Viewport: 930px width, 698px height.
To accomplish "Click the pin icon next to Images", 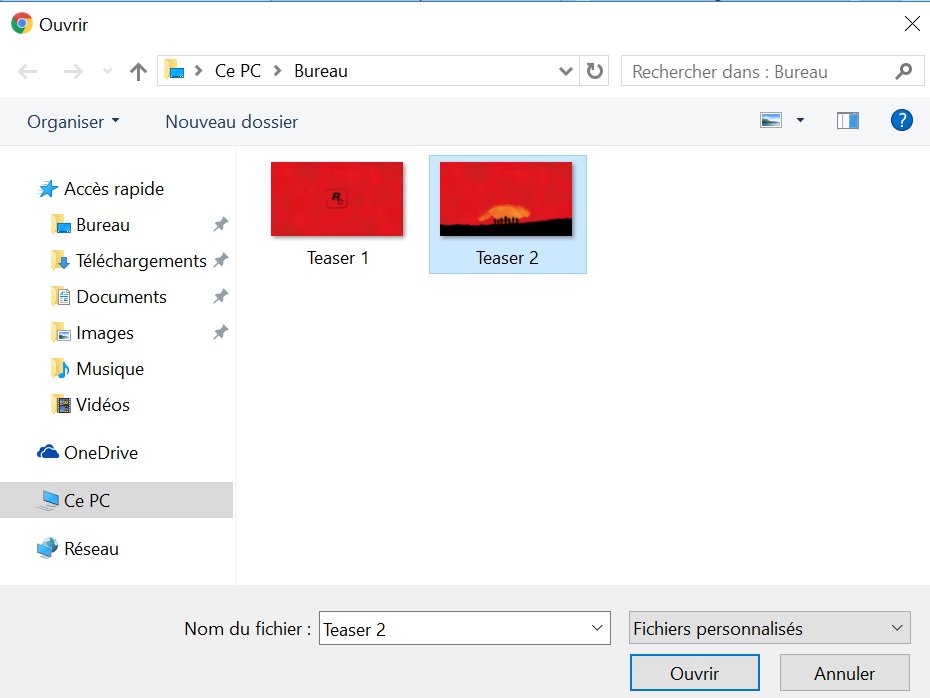I will [x=221, y=332].
